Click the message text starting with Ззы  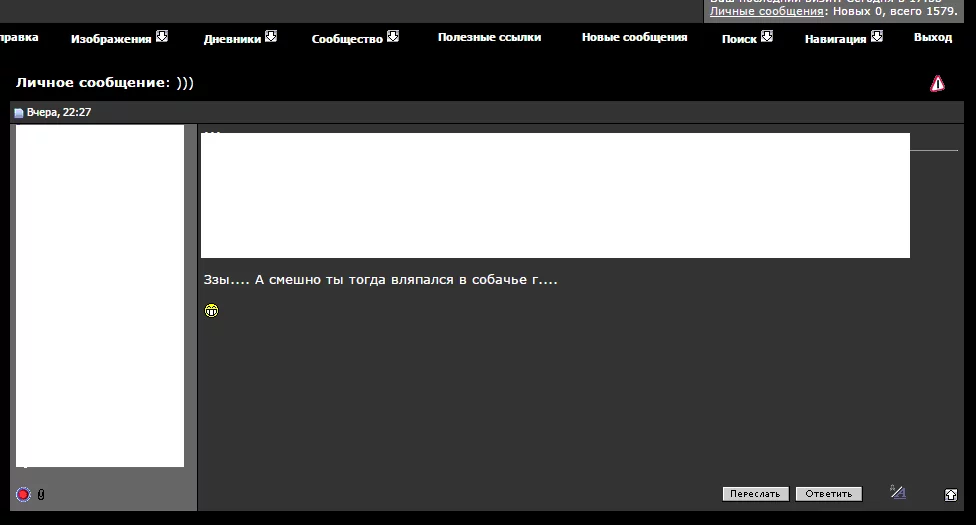click(x=380, y=280)
